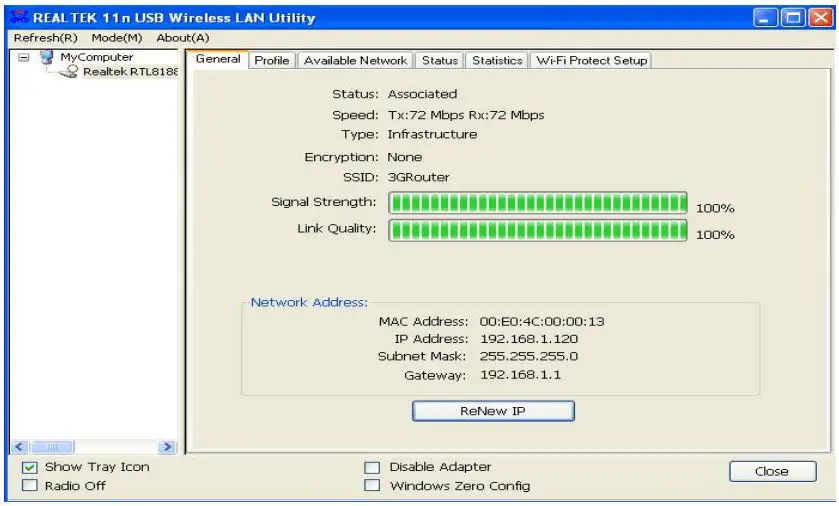Click the Associated status value

click(x=422, y=94)
